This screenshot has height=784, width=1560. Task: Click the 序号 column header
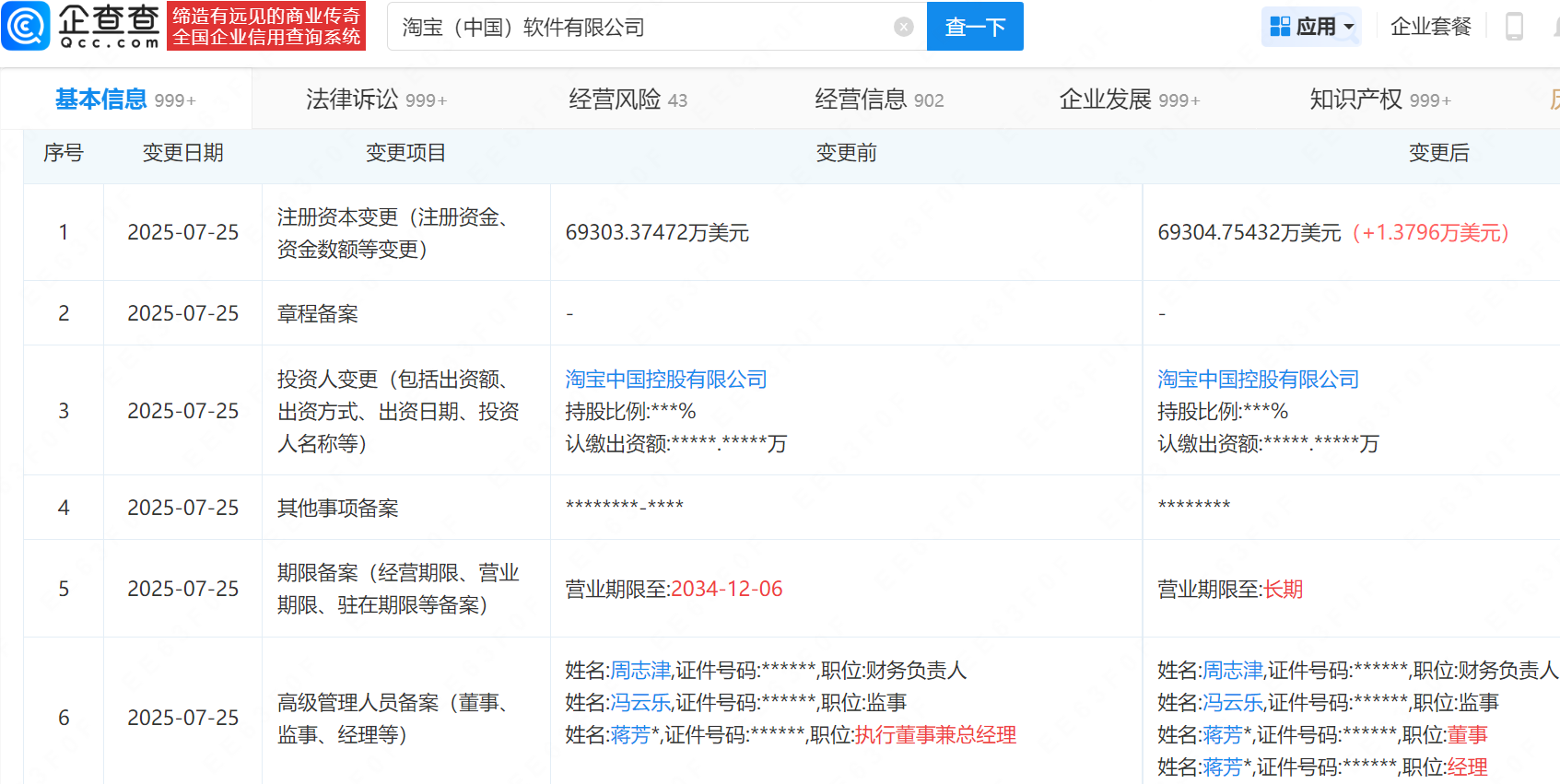click(x=64, y=153)
